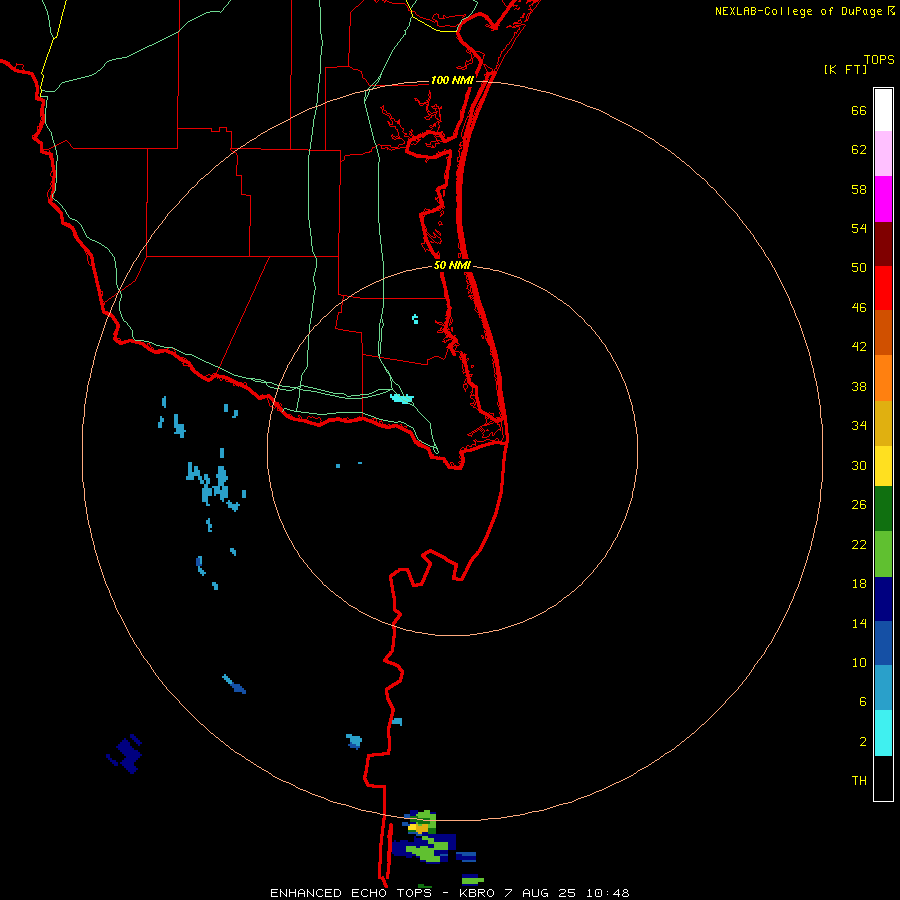The image size is (900, 900).
Task: Click the legend value '30'
Action: tap(859, 465)
